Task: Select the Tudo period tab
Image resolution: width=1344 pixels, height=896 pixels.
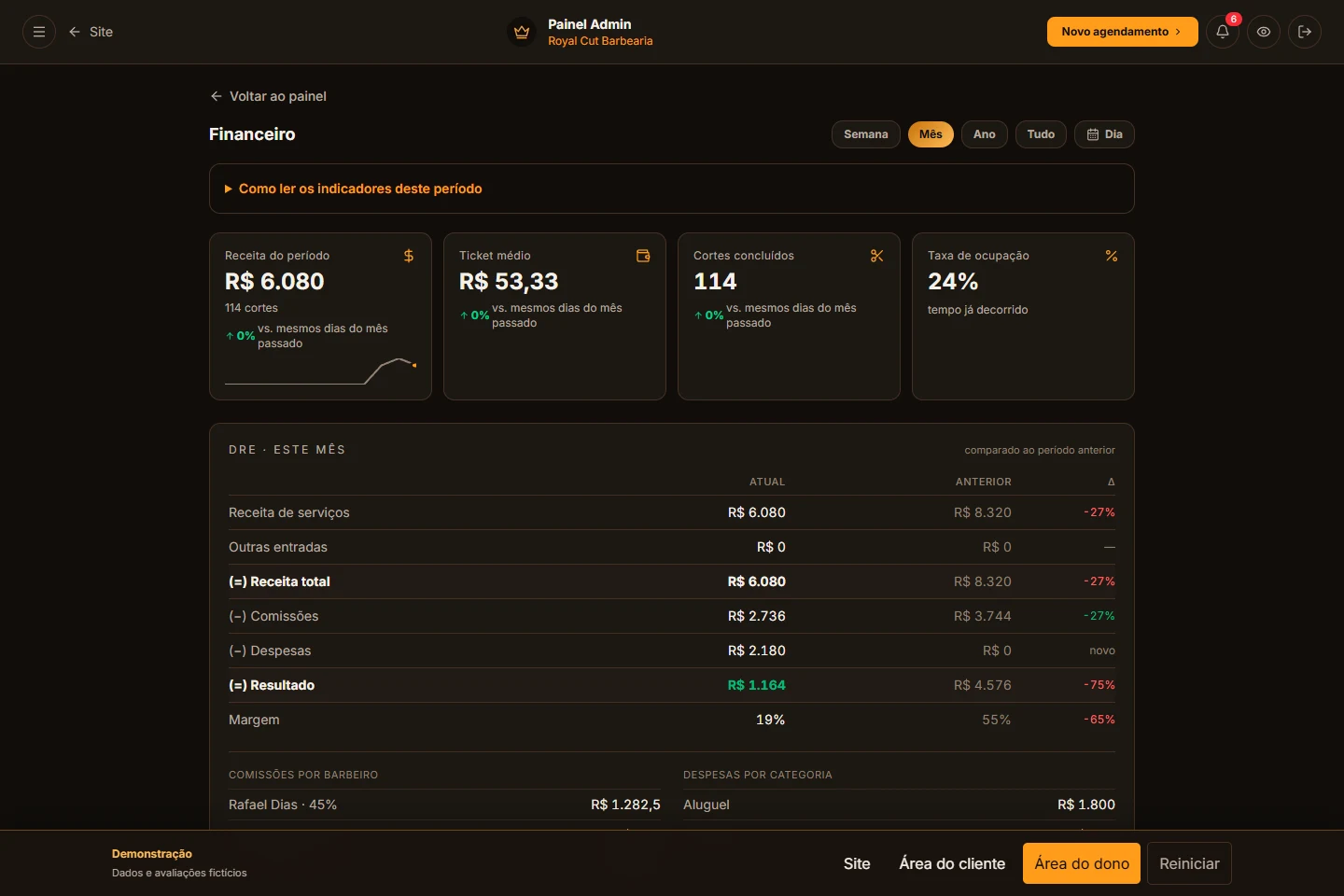Action: 1041,134
